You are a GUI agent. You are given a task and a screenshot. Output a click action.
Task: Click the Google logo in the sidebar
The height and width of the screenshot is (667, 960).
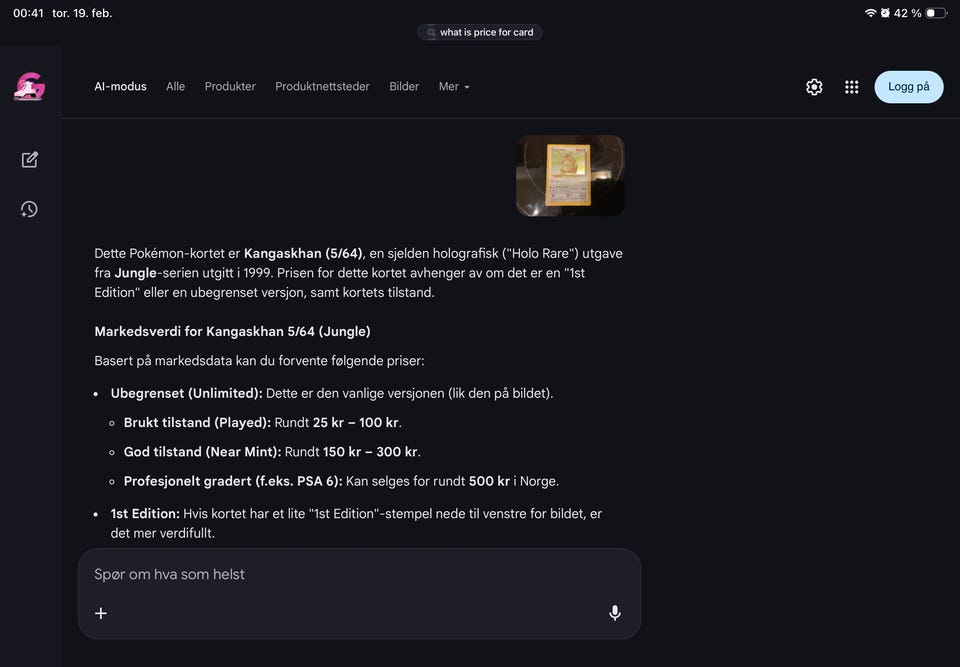pos(29,87)
